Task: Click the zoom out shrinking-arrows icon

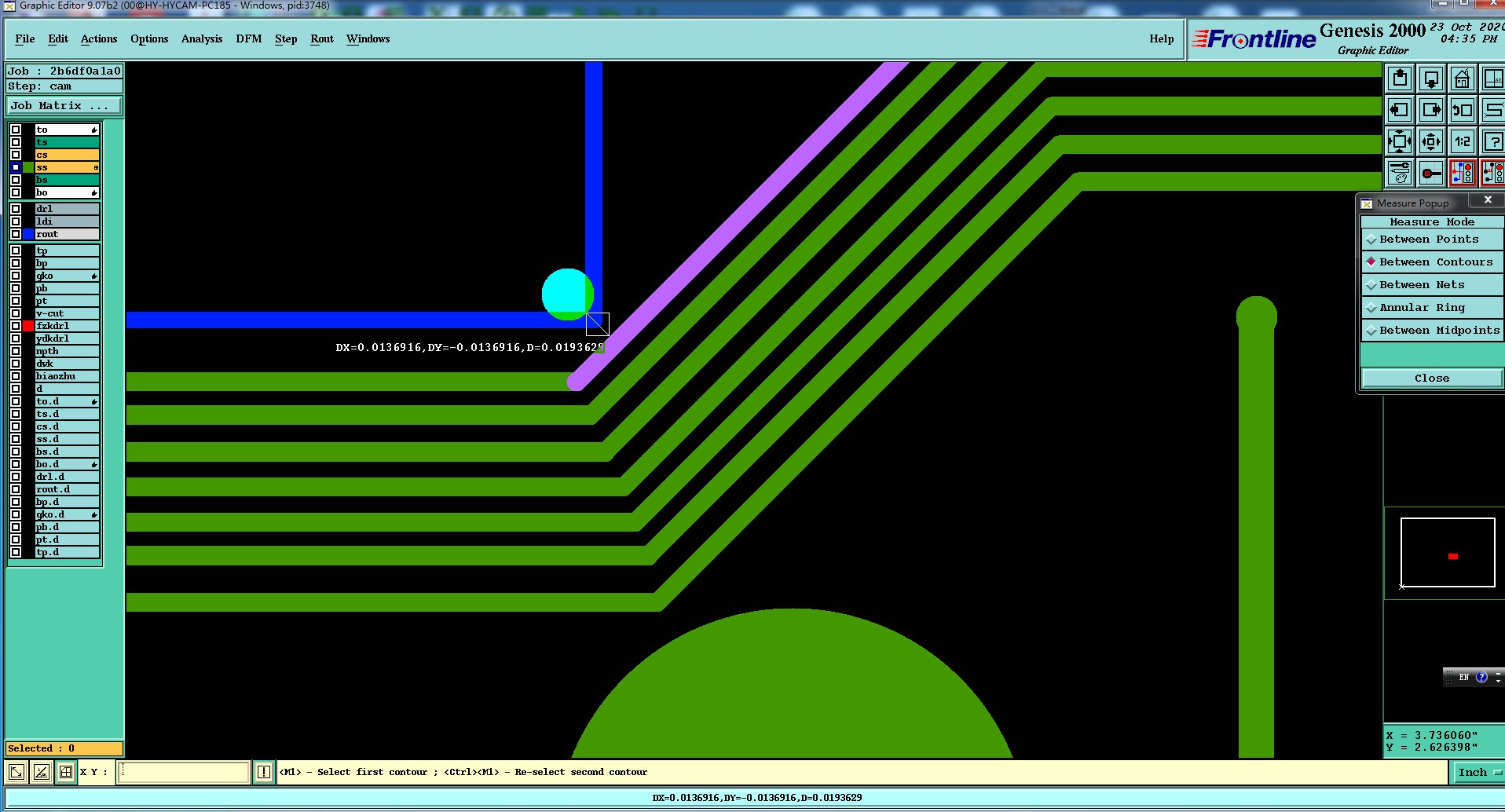Action: click(1431, 141)
